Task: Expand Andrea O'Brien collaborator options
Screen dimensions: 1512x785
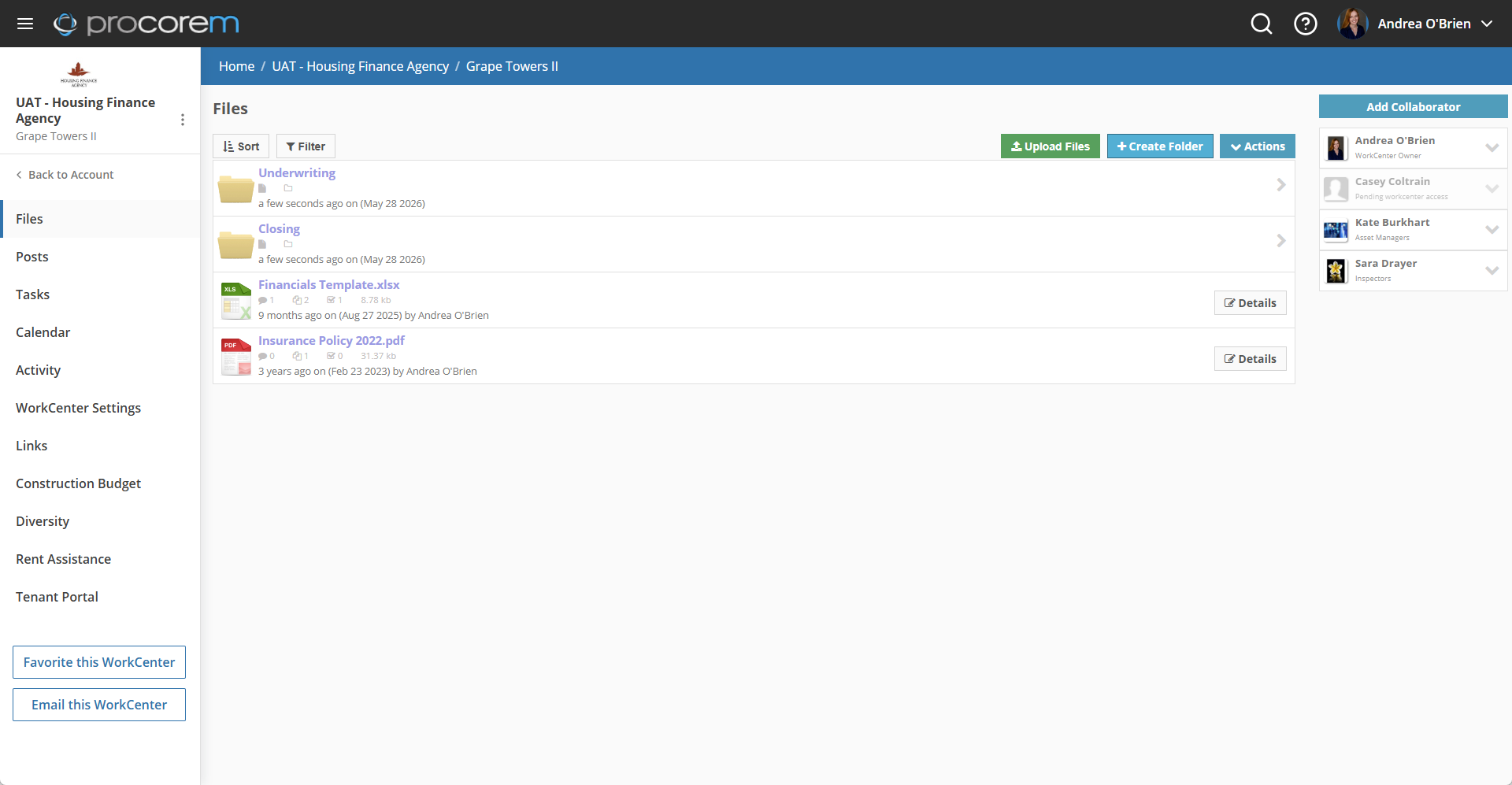Action: 1492,147
